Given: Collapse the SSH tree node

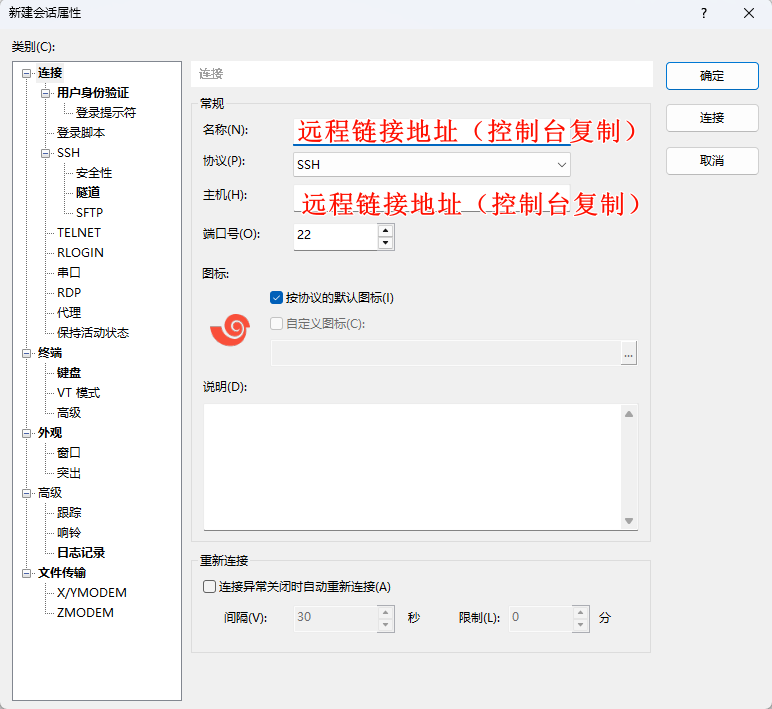Looking at the screenshot, I should tap(45, 153).
